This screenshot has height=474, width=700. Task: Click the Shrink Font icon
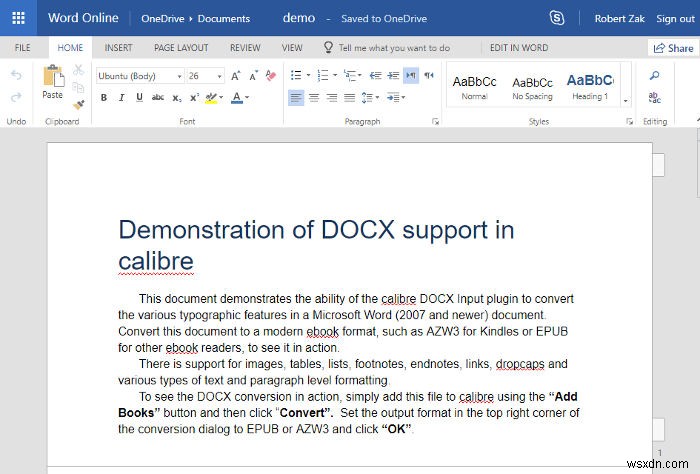pos(254,76)
